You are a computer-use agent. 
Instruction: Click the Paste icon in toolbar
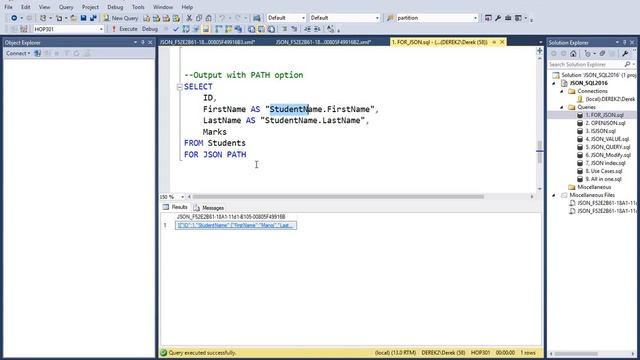pyautogui.click(x=209, y=18)
